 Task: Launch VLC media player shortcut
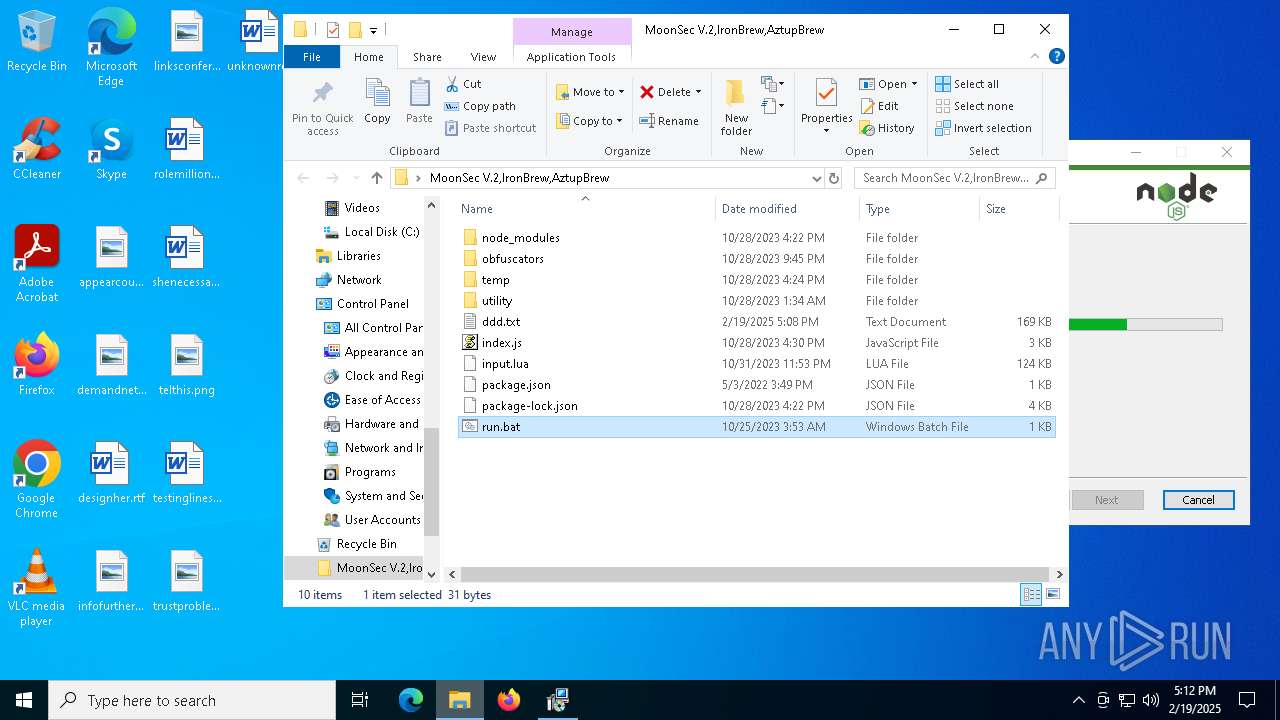[37, 588]
